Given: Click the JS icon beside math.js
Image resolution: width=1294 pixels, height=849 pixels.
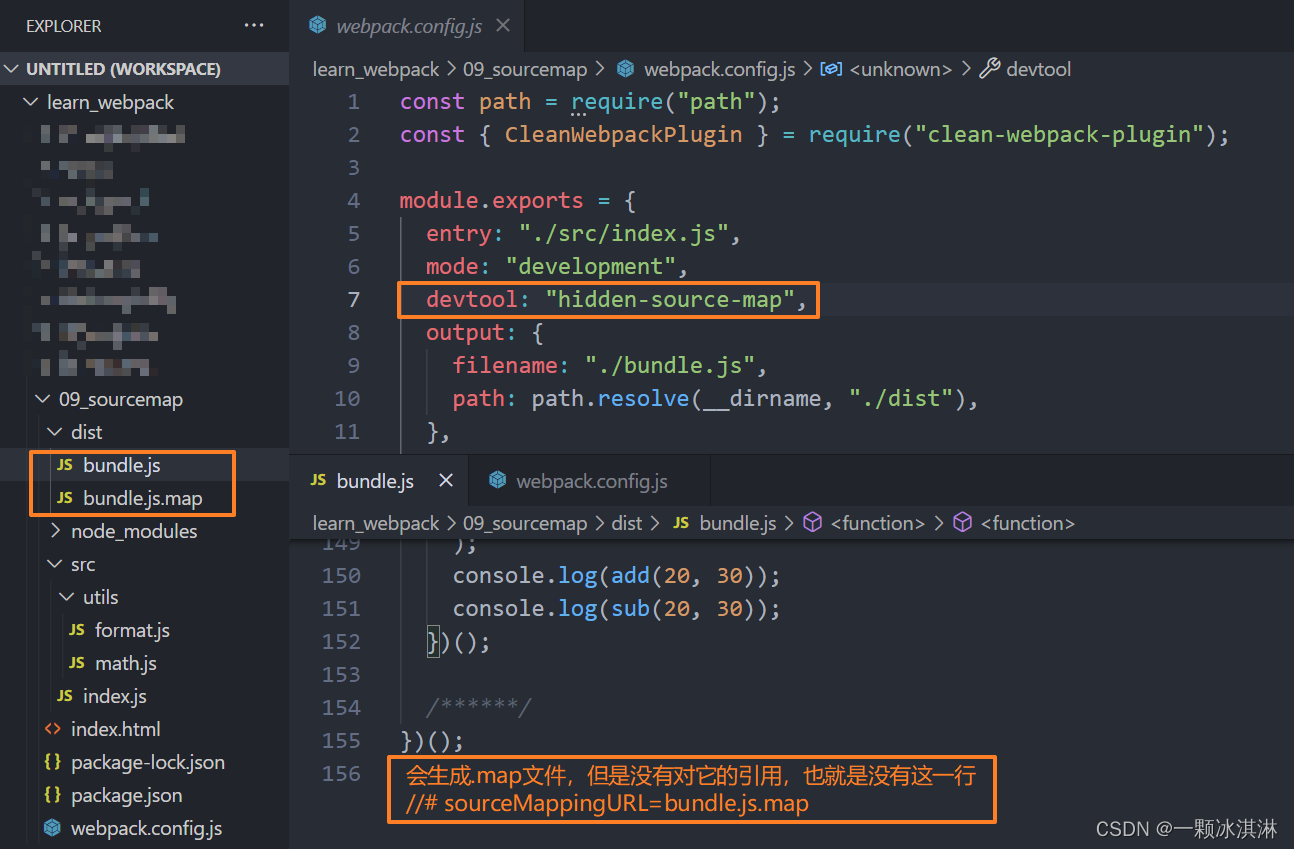Looking at the screenshot, I should 77,663.
